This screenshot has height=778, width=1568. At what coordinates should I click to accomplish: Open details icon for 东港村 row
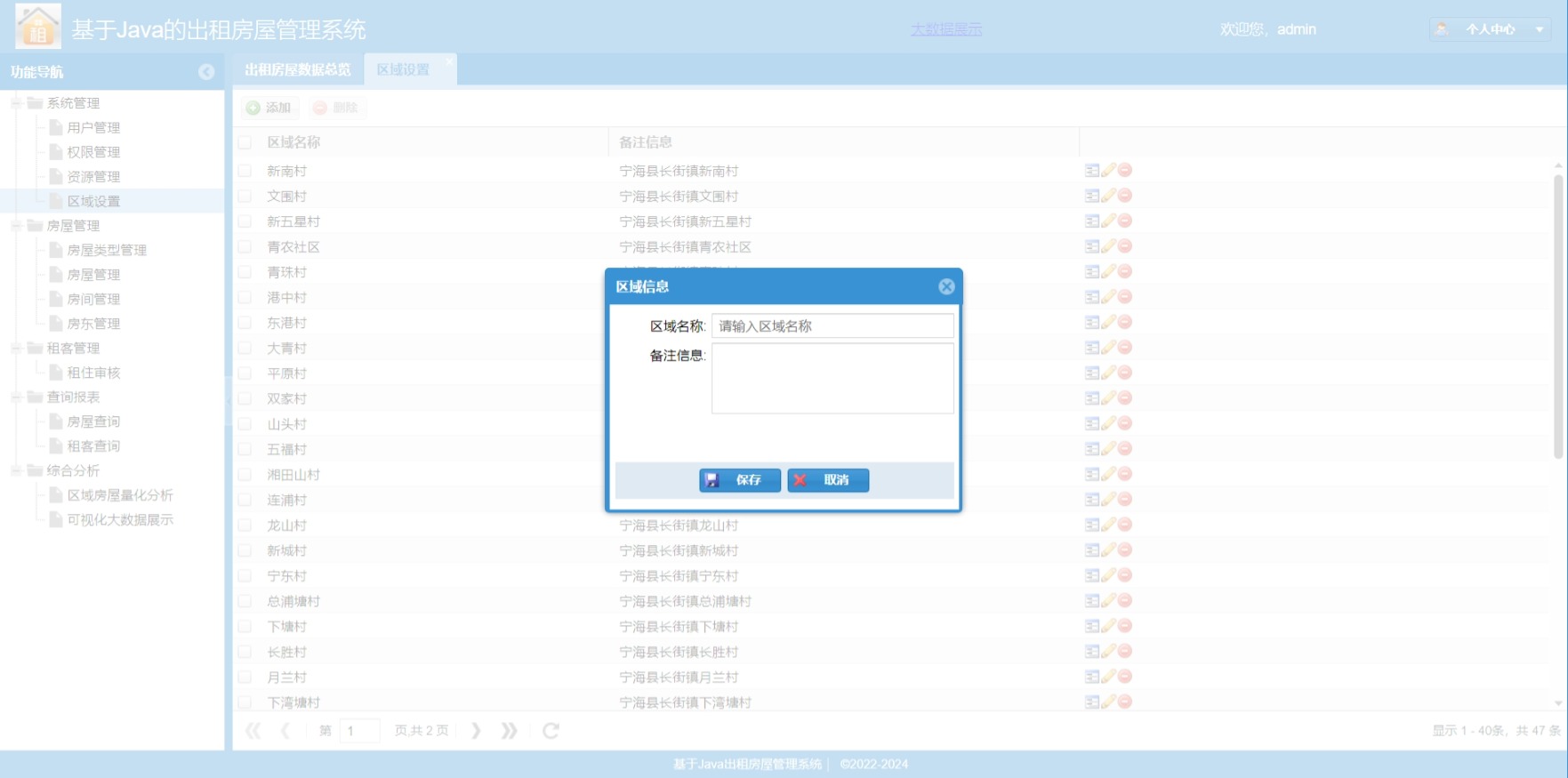[1092, 322]
